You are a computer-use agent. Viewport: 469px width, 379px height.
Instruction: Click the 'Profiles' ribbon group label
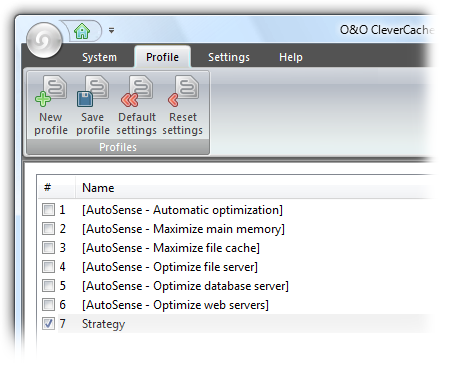(x=118, y=147)
